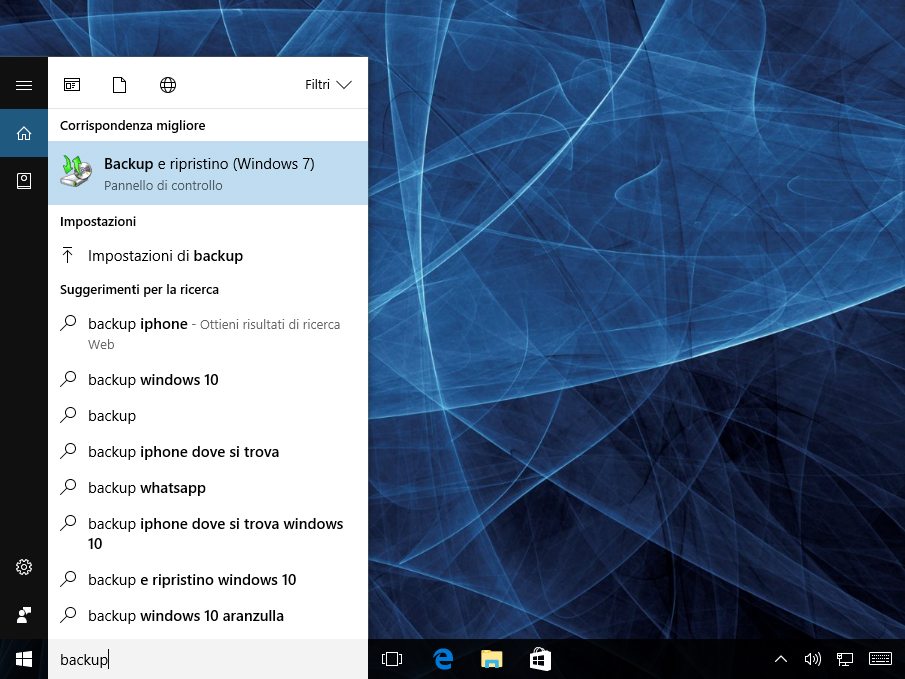Filter results by Apps icon
The height and width of the screenshot is (679, 905).
[x=72, y=85]
